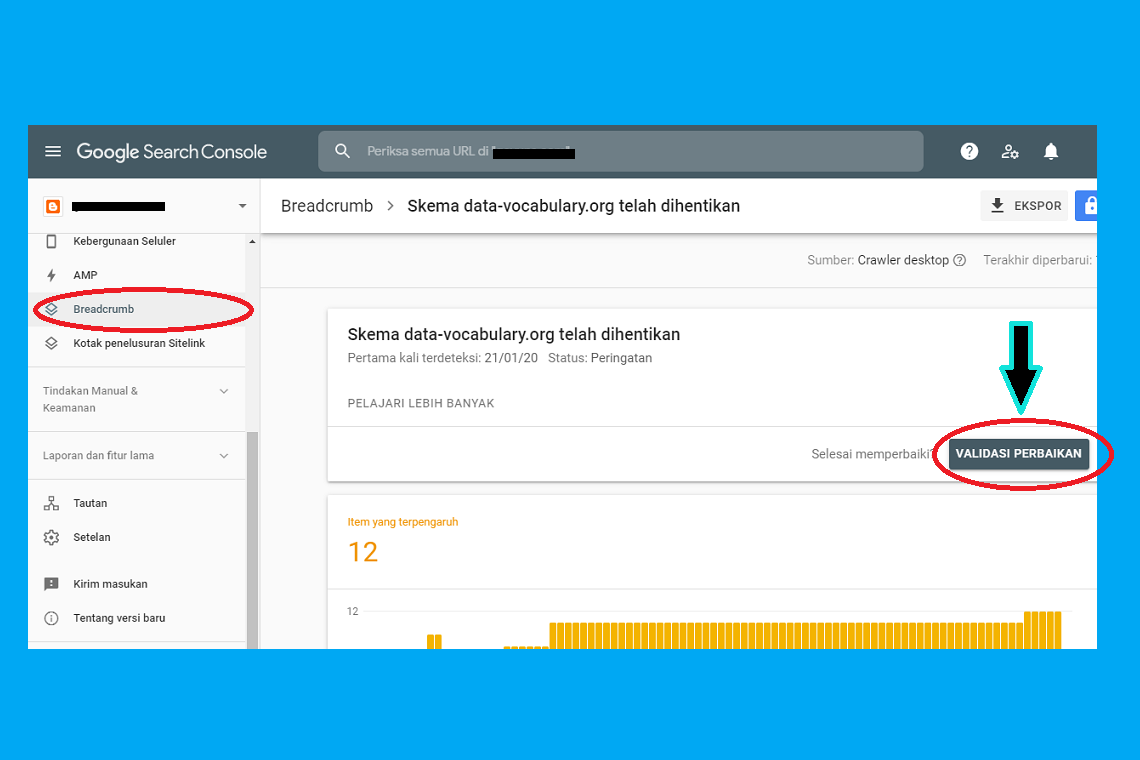The width and height of the screenshot is (1140, 760).
Task: Expand Laporan dan fitur lama section
Action: click(137, 455)
